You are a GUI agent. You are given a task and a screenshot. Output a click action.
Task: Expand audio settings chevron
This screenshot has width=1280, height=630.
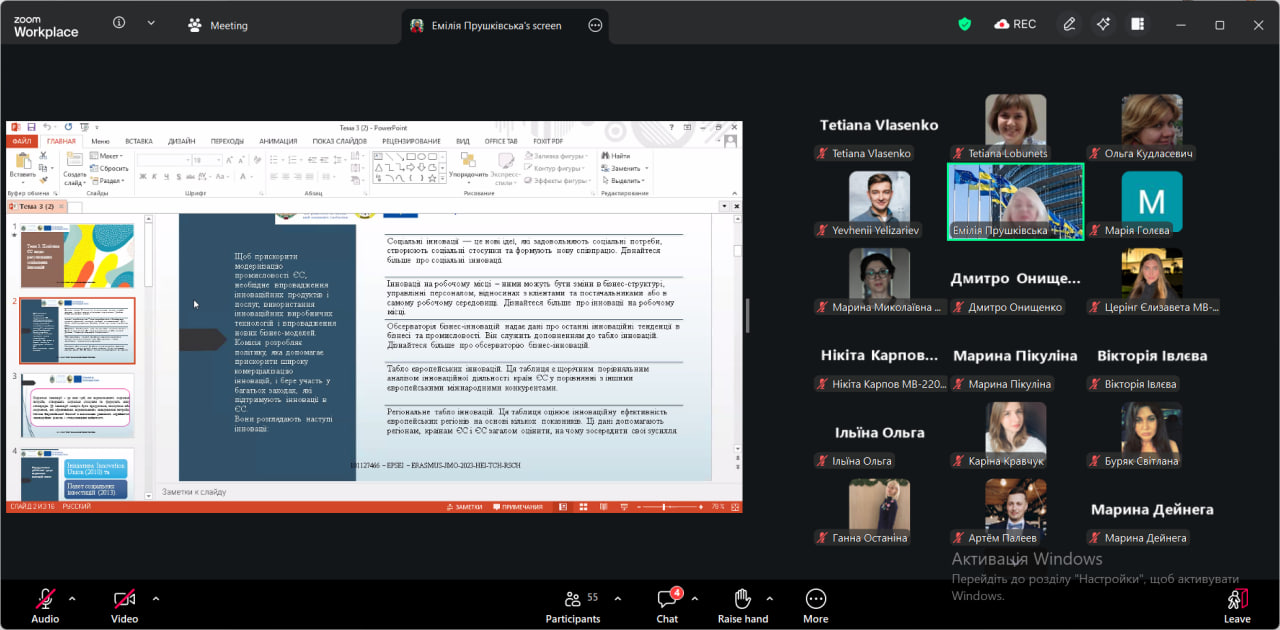[72, 598]
